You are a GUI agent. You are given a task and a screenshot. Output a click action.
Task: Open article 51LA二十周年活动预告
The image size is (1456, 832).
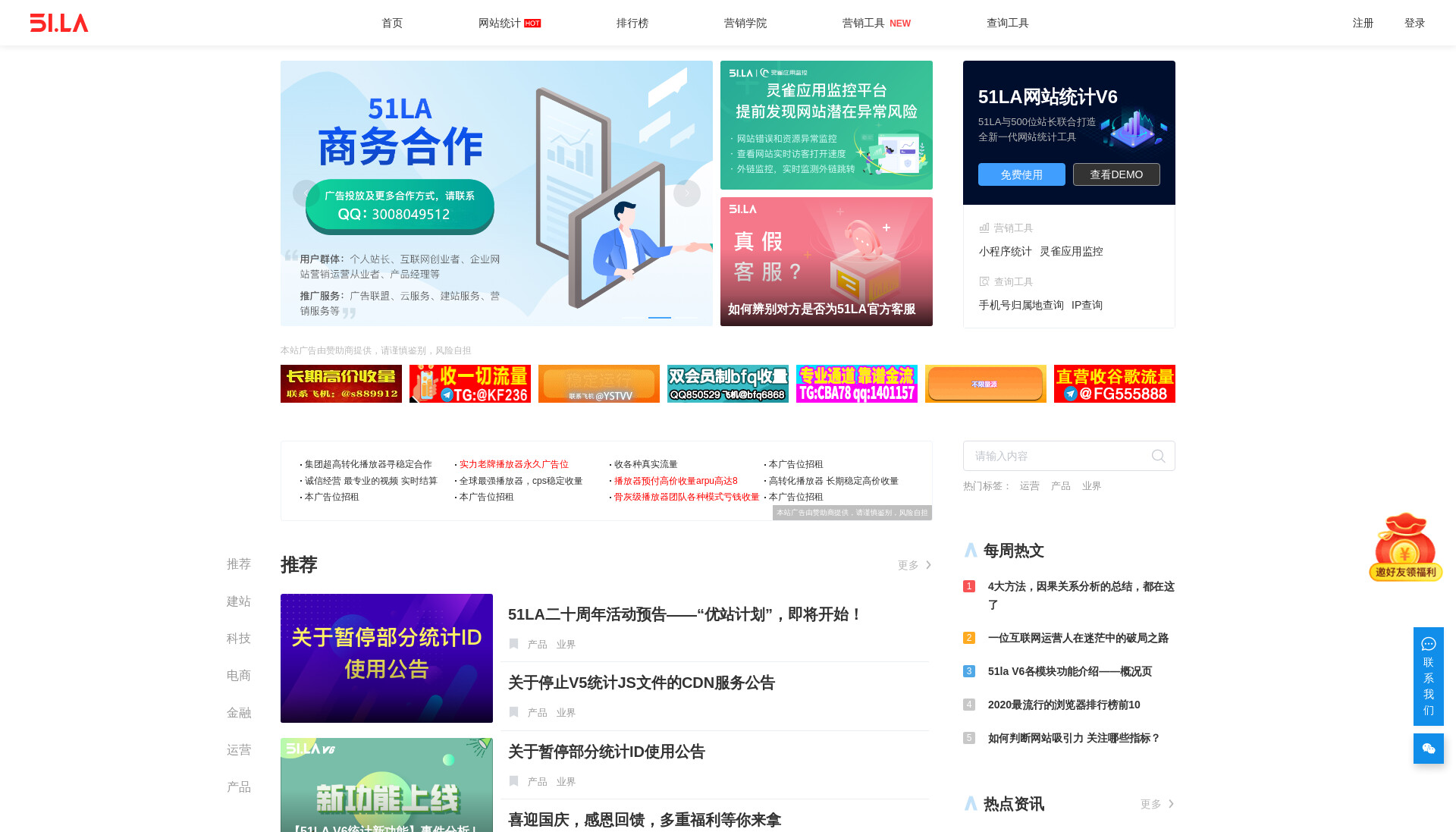[x=686, y=614]
